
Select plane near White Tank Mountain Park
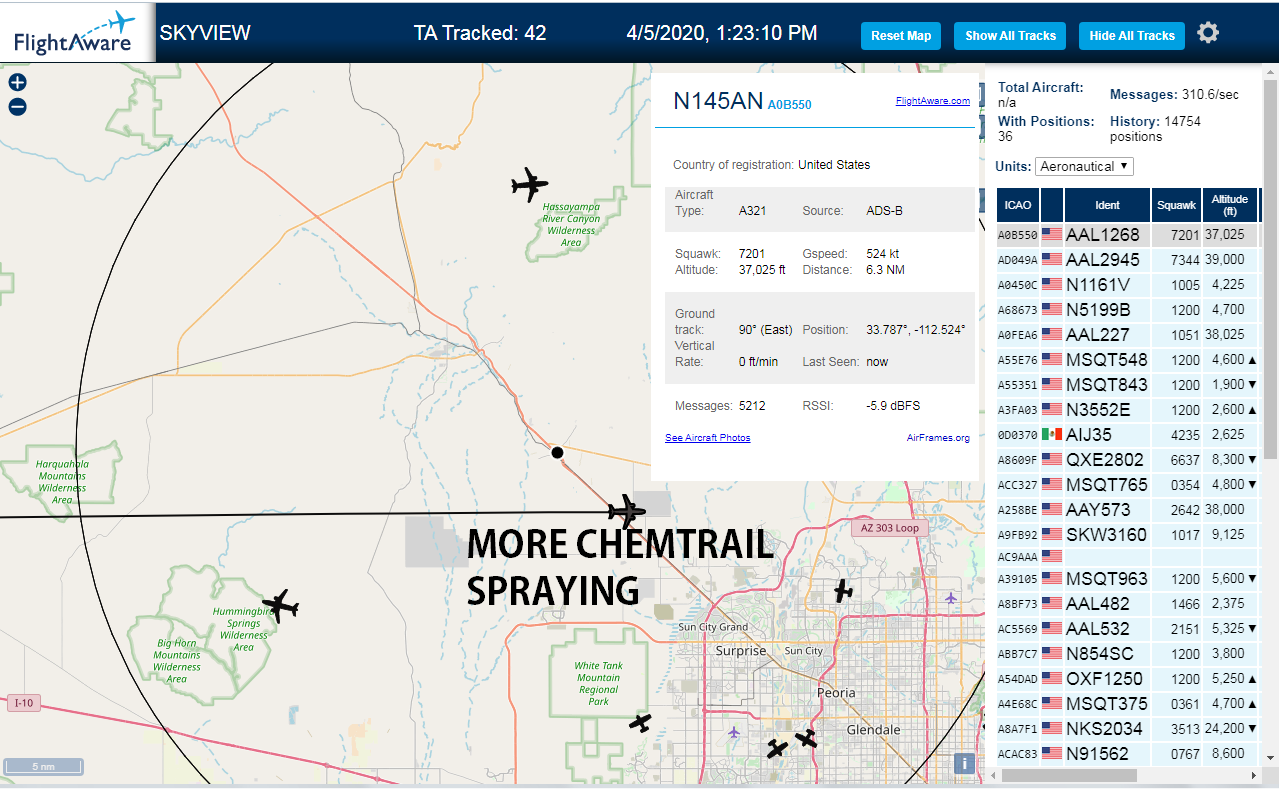coord(640,722)
